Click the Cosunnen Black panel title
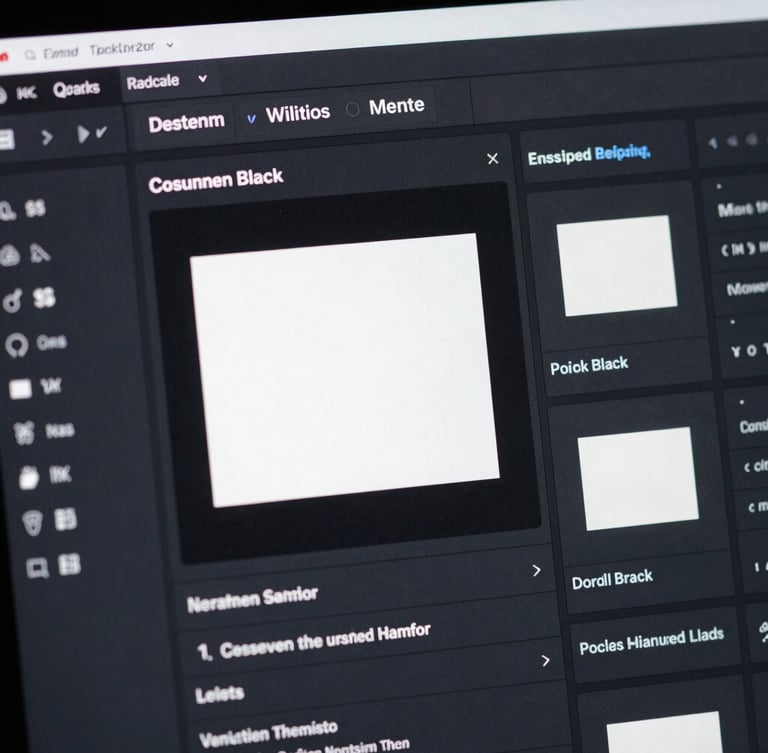The height and width of the screenshot is (753, 768). coord(216,181)
